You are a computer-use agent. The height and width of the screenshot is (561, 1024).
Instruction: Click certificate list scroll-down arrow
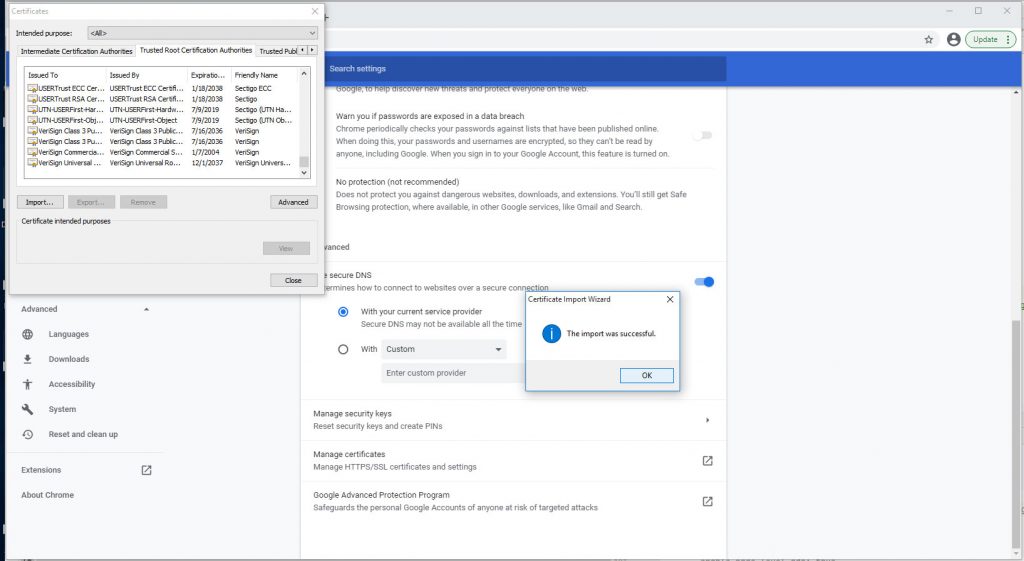tap(304, 173)
